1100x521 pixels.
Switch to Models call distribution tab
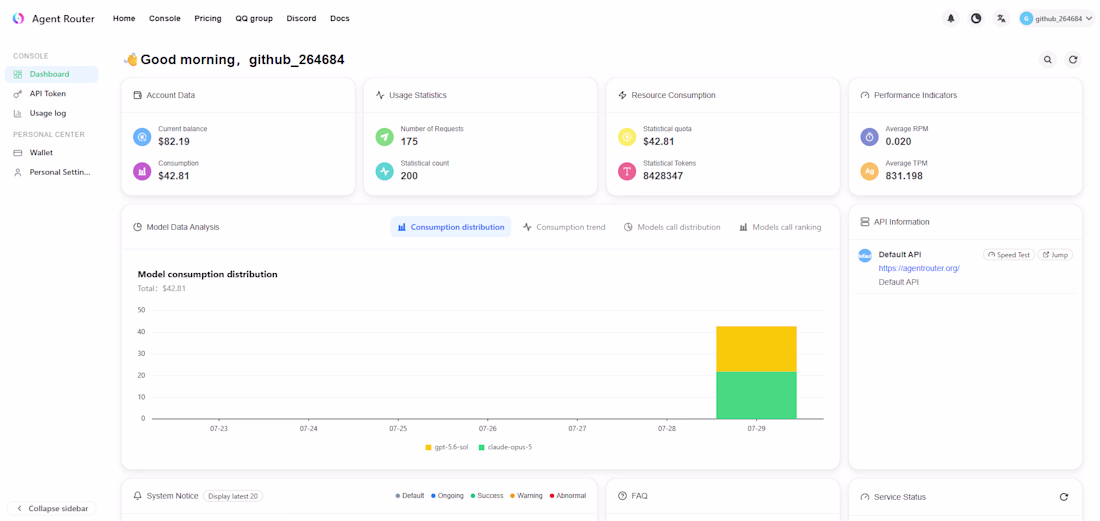672,227
